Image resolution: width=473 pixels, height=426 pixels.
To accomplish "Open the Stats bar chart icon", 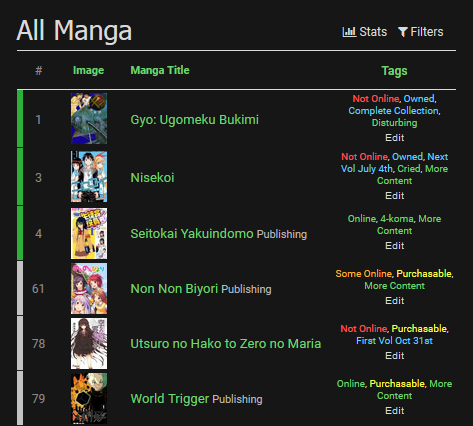I will click(349, 32).
